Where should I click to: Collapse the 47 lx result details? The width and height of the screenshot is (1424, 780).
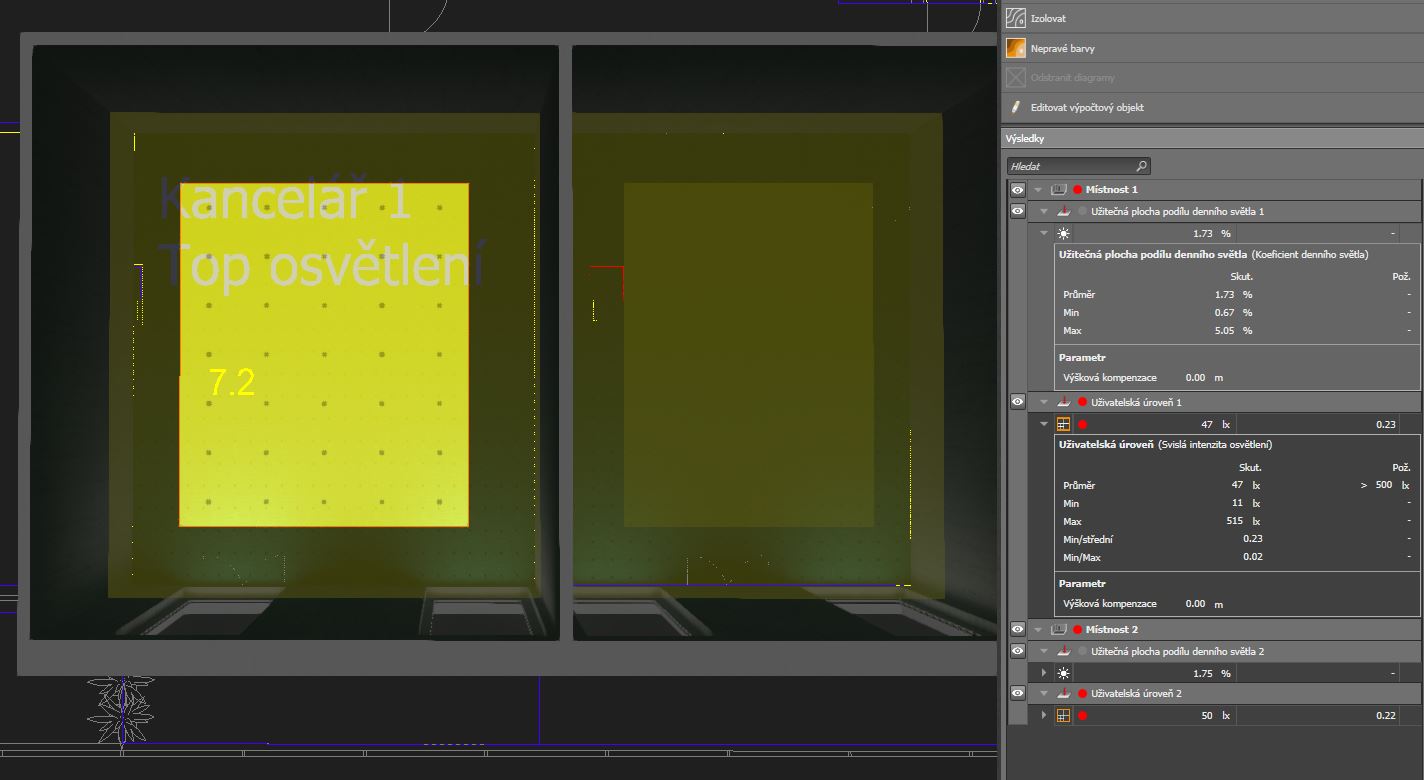point(1044,424)
